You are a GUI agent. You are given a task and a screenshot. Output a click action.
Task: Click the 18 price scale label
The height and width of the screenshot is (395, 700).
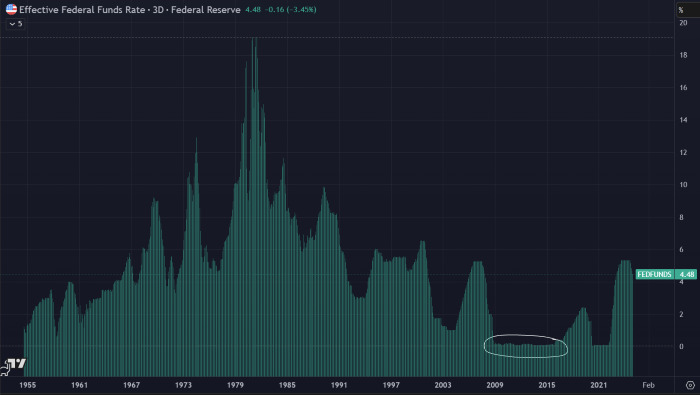tap(683, 55)
